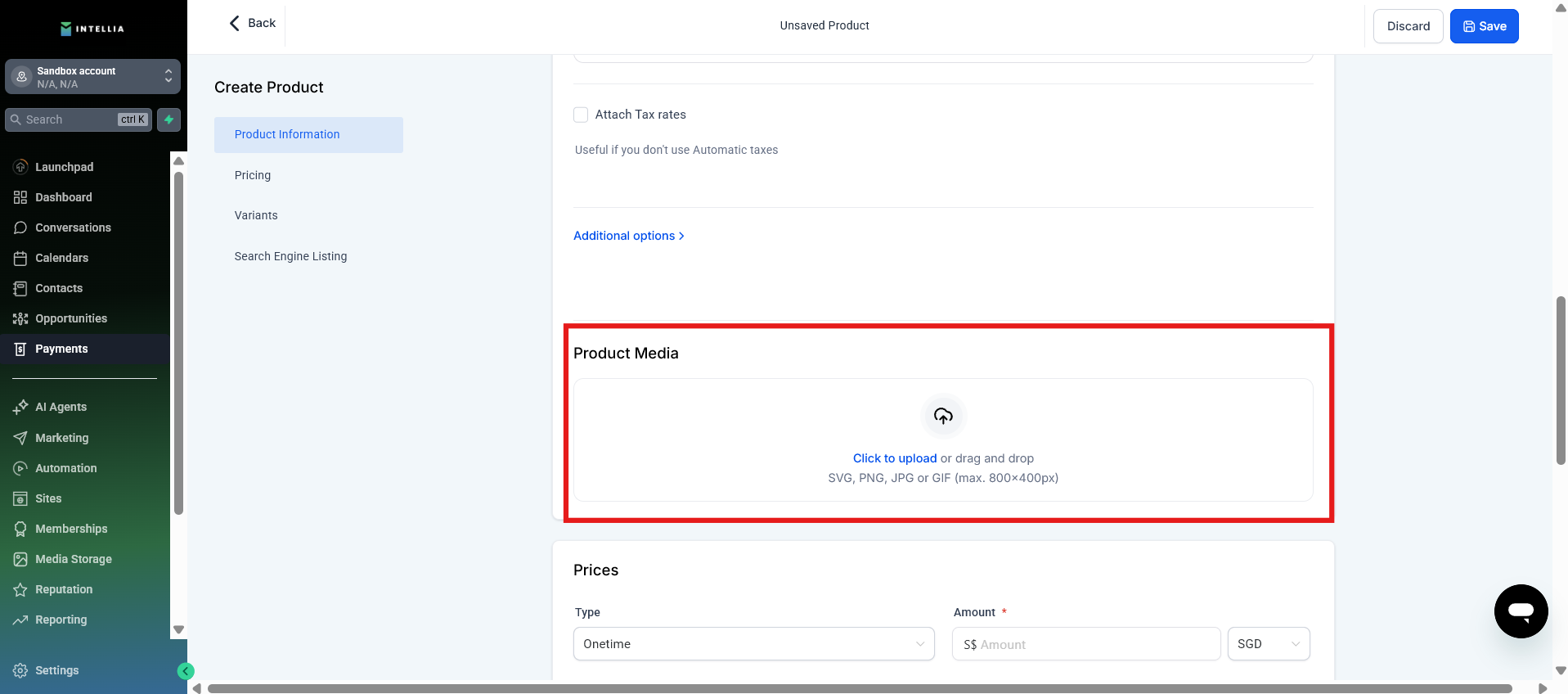
Task: Select the Search Engine Listing tab
Action: (290, 256)
